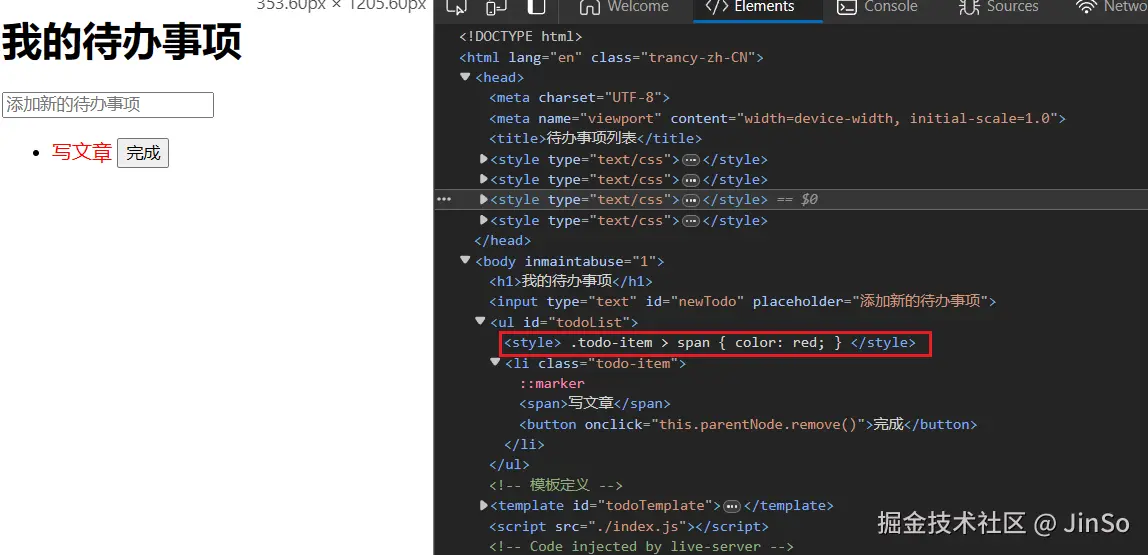Select the meta viewport row

pos(778,118)
